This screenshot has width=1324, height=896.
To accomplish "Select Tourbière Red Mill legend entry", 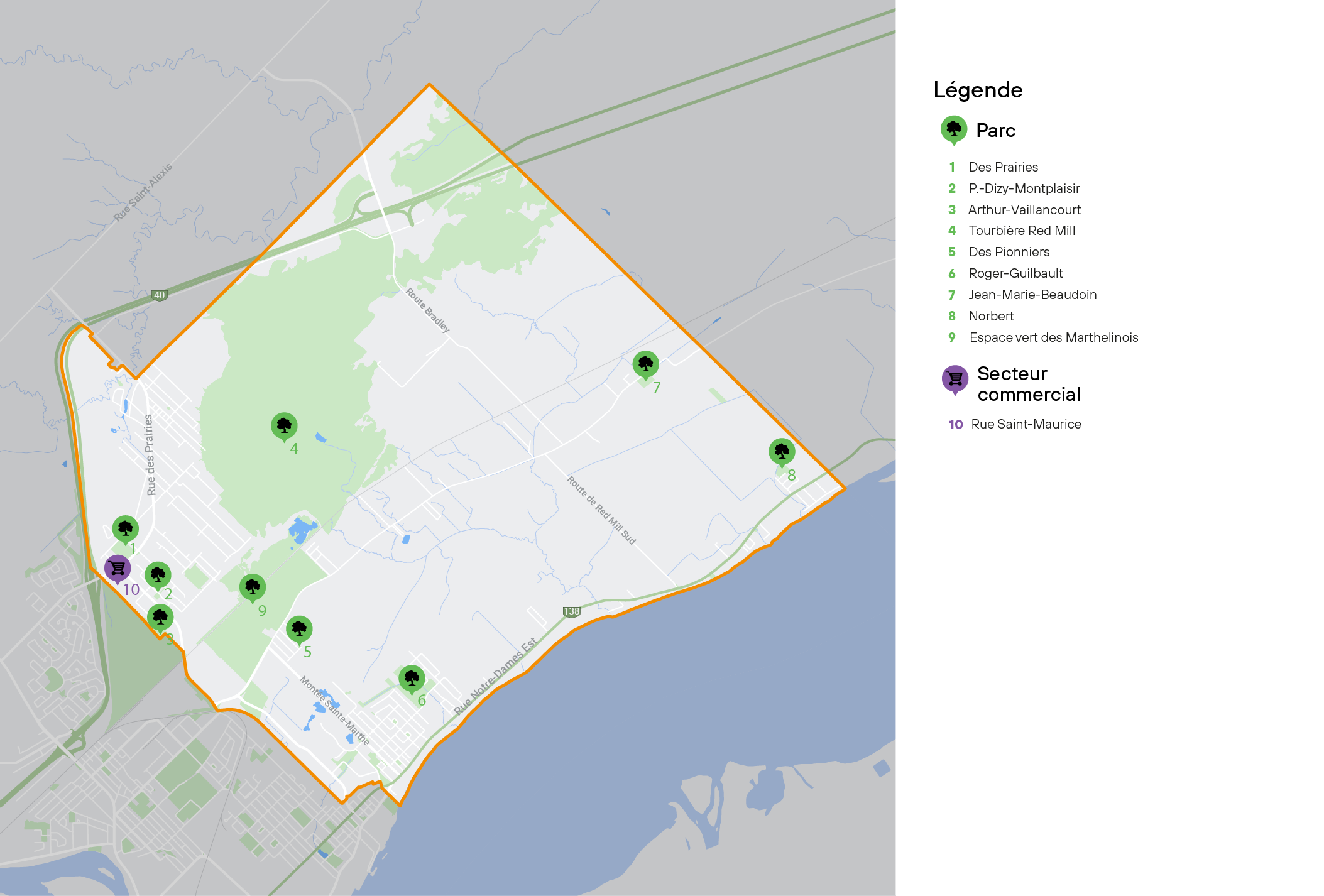I will click(1022, 231).
